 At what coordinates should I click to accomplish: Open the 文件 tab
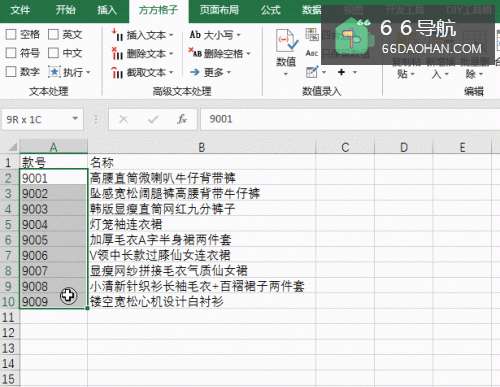point(20,10)
